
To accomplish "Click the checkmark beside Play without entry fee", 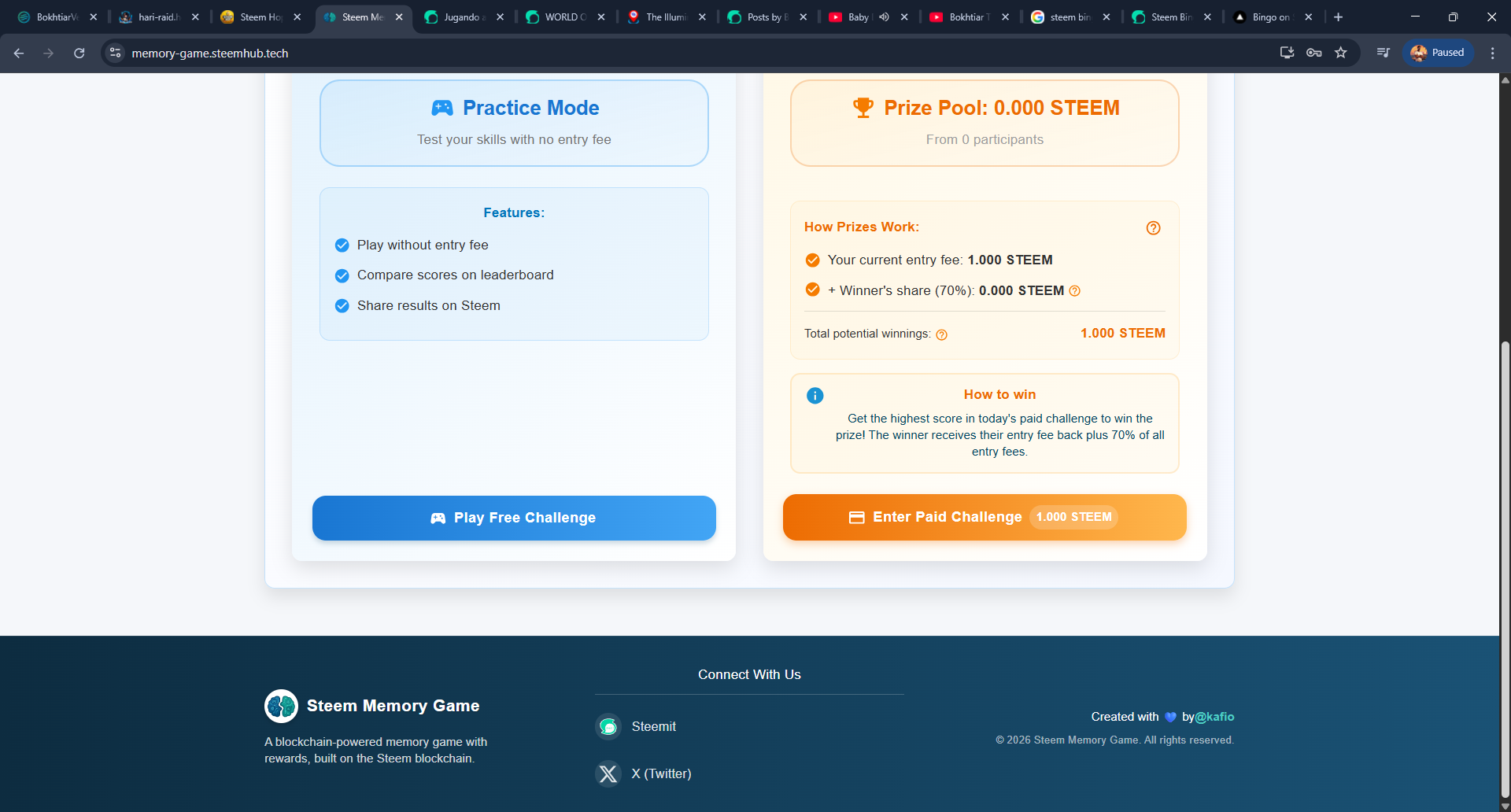I will [x=342, y=245].
